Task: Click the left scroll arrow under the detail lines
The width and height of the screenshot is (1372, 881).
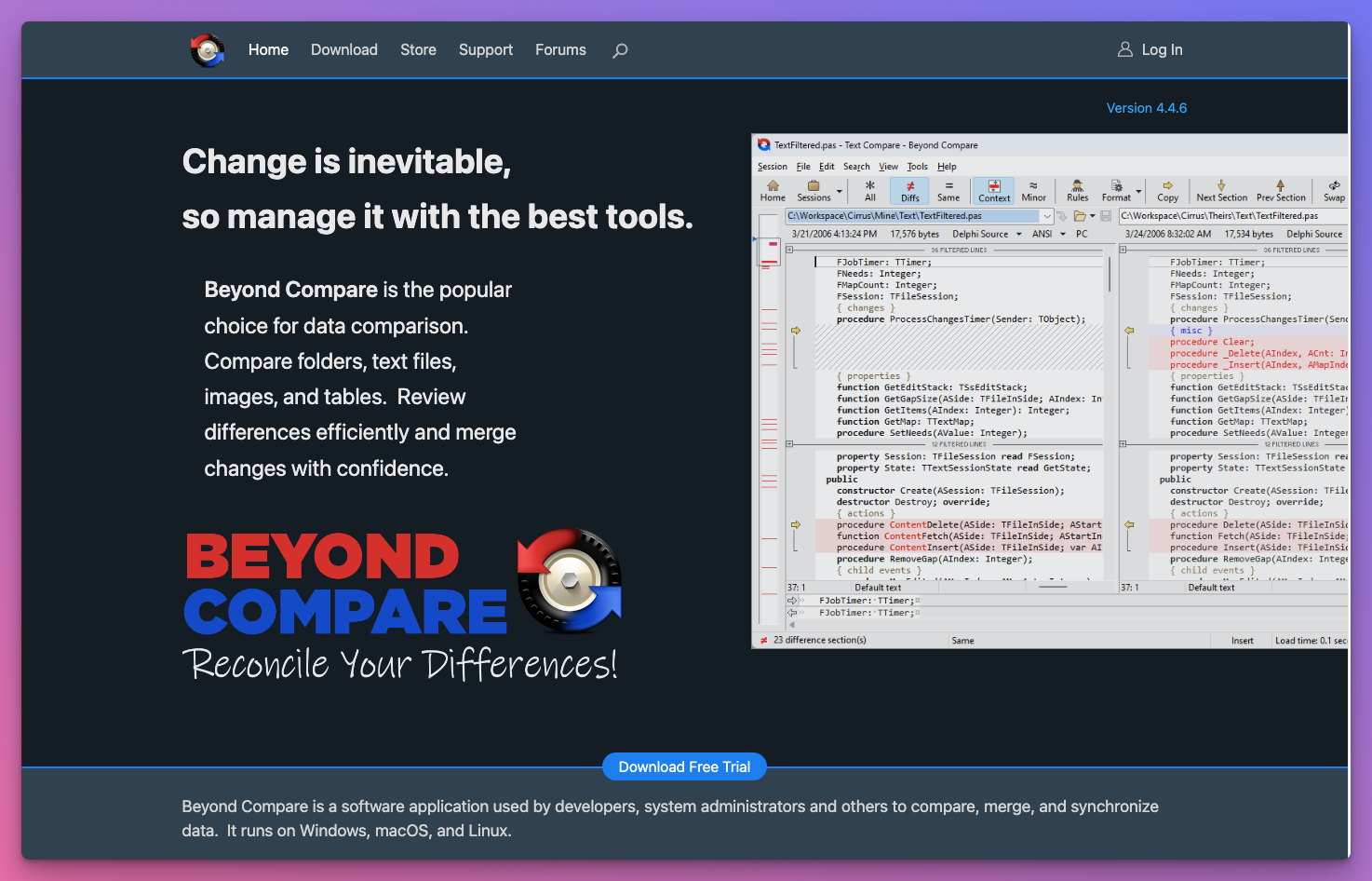Action: tap(792, 625)
